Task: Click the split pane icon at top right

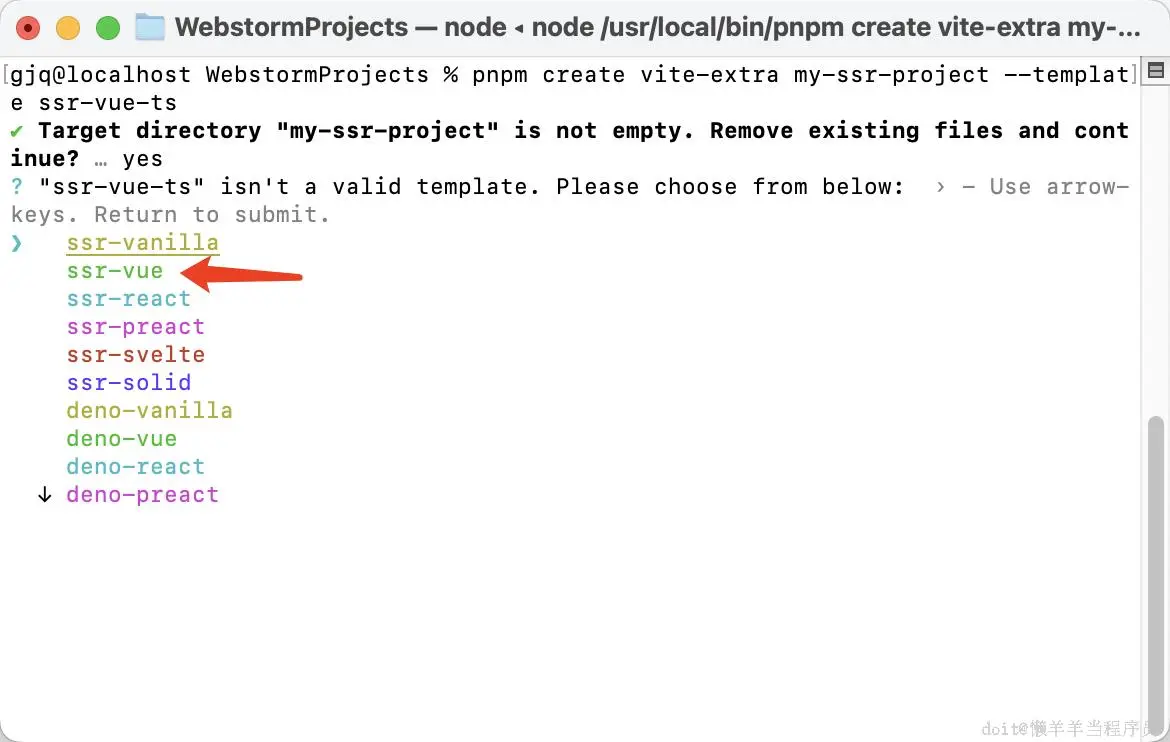Action: click(1156, 71)
